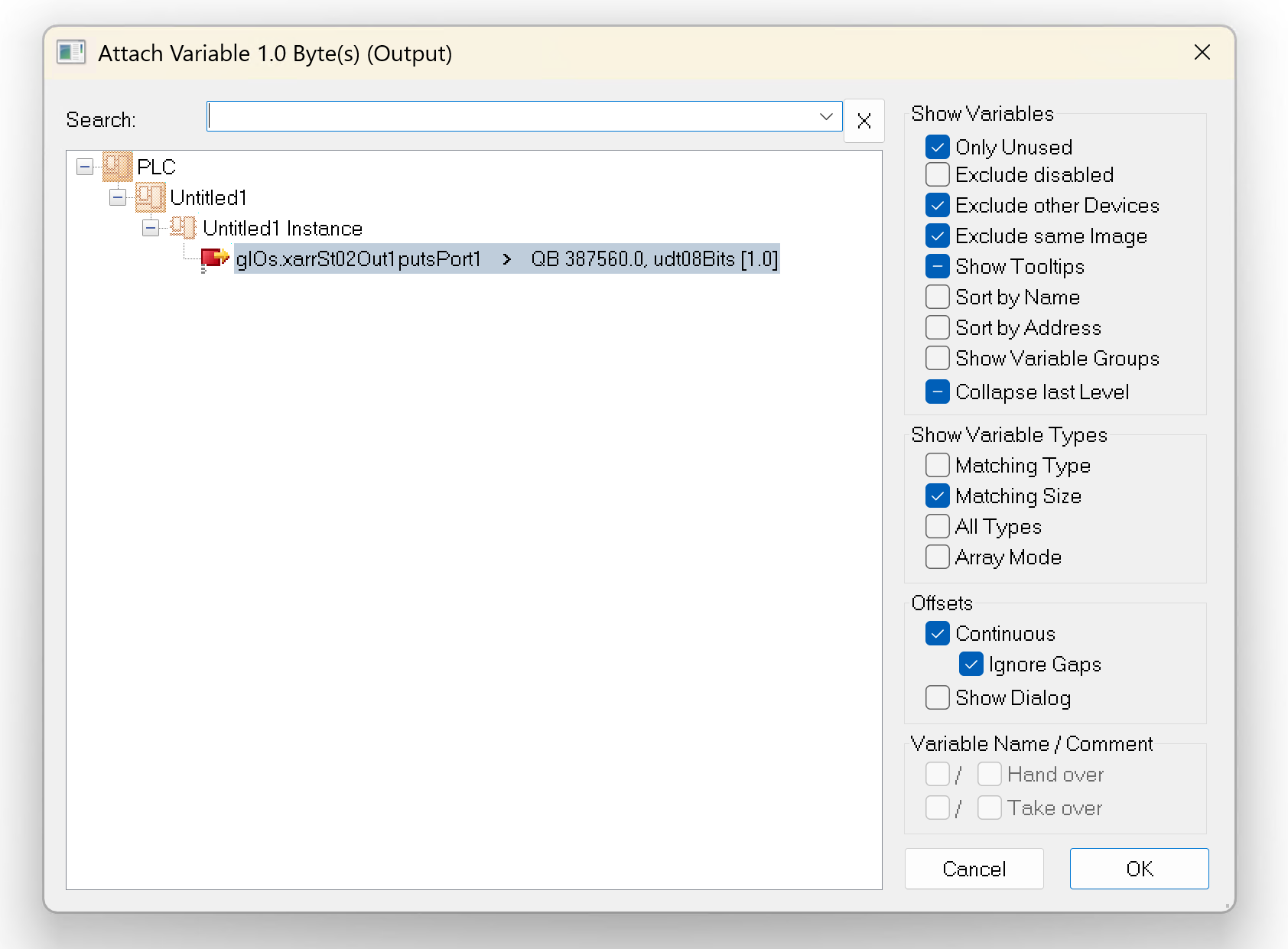Click the Untitled1 Instance icon
The image size is (1288, 949).
click(183, 228)
